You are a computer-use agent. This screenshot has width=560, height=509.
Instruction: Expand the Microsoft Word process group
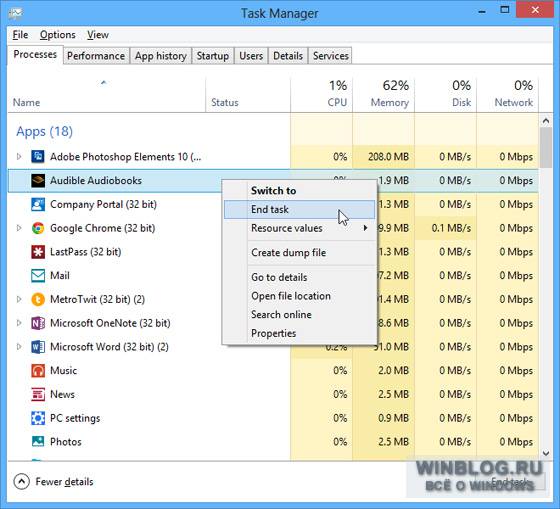click(19, 347)
